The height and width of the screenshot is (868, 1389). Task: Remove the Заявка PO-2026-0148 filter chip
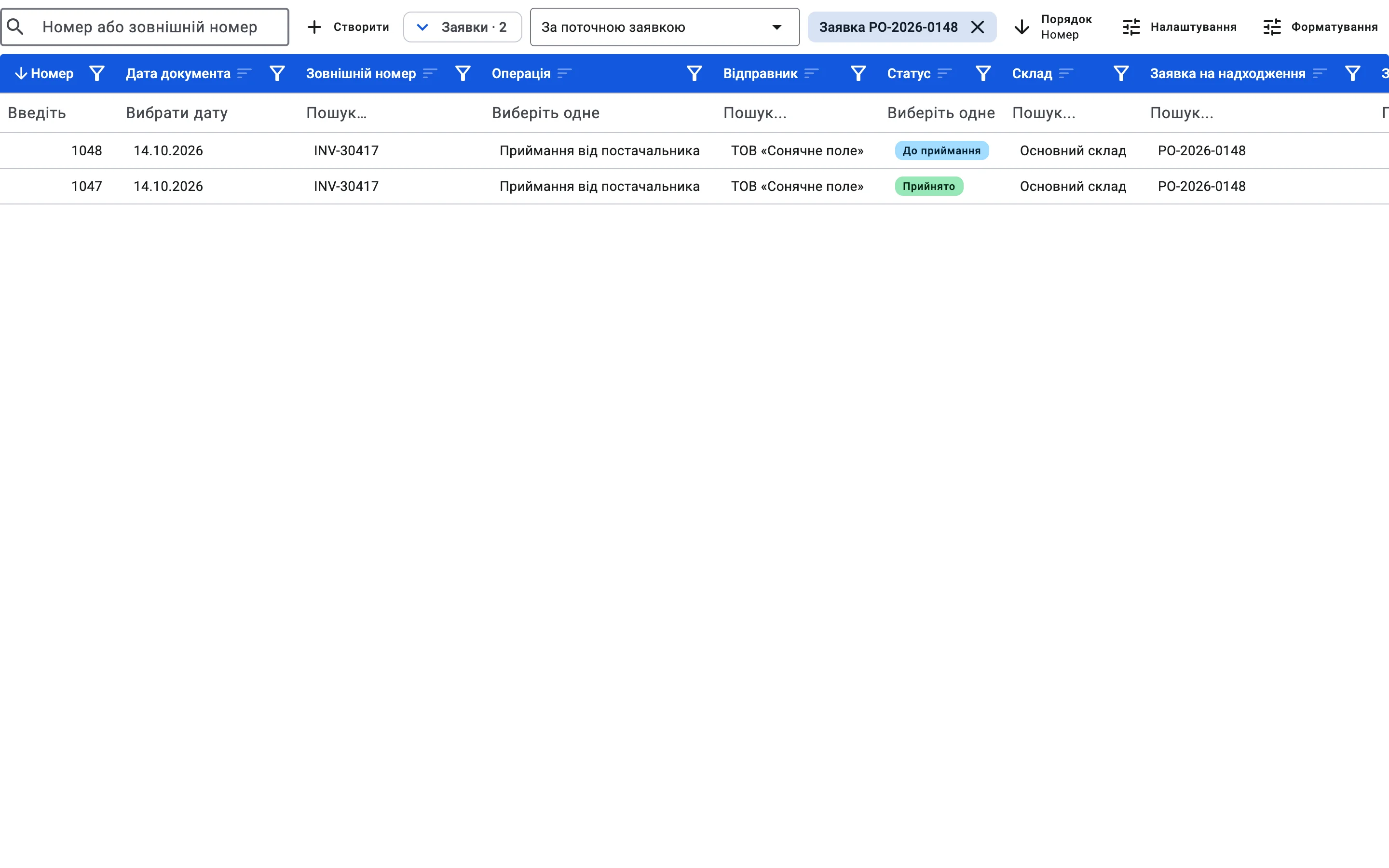tap(978, 27)
